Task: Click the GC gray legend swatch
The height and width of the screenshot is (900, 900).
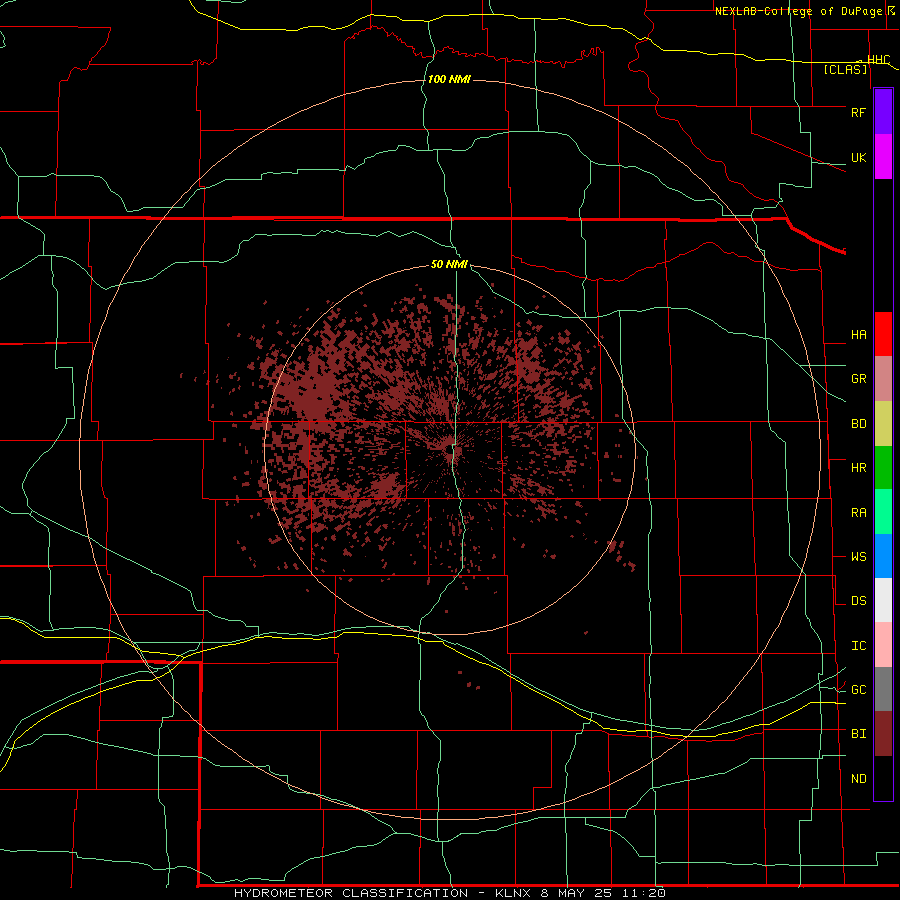Action: (883, 689)
